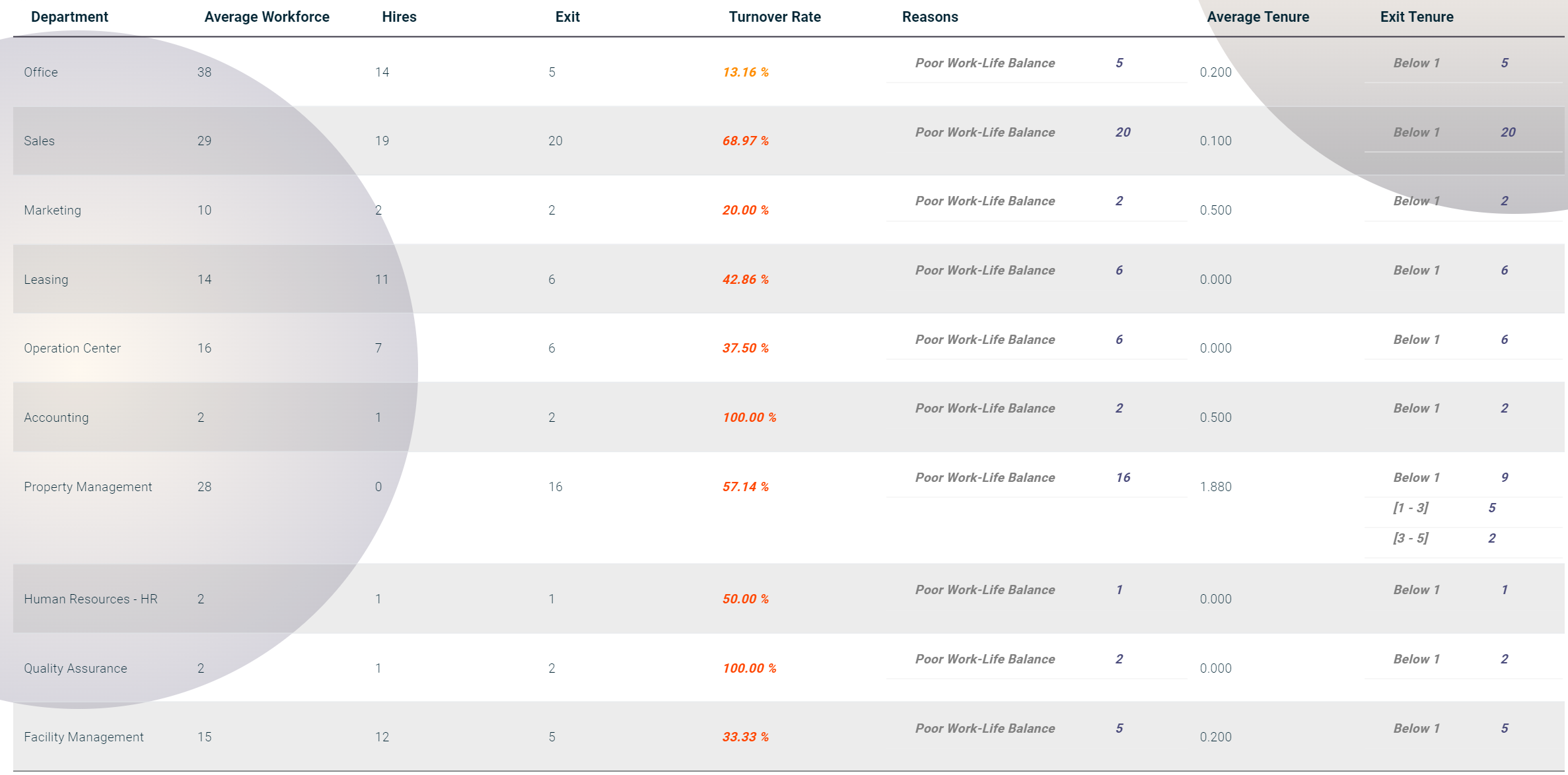Viewport: 1568px width, 775px height.
Task: Click Leasing hires value 11
Action: (x=382, y=279)
